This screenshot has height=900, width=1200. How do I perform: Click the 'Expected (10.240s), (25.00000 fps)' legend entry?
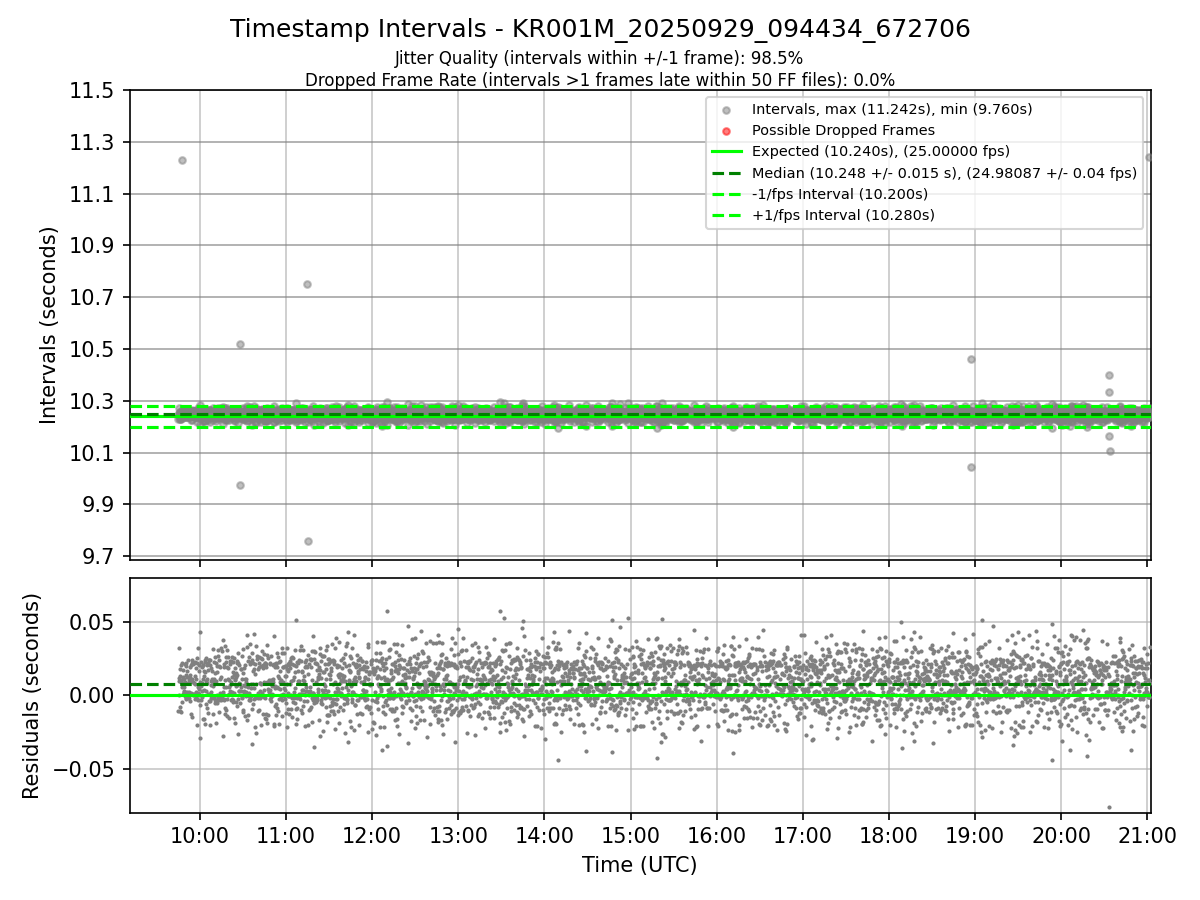pyautogui.click(x=881, y=151)
